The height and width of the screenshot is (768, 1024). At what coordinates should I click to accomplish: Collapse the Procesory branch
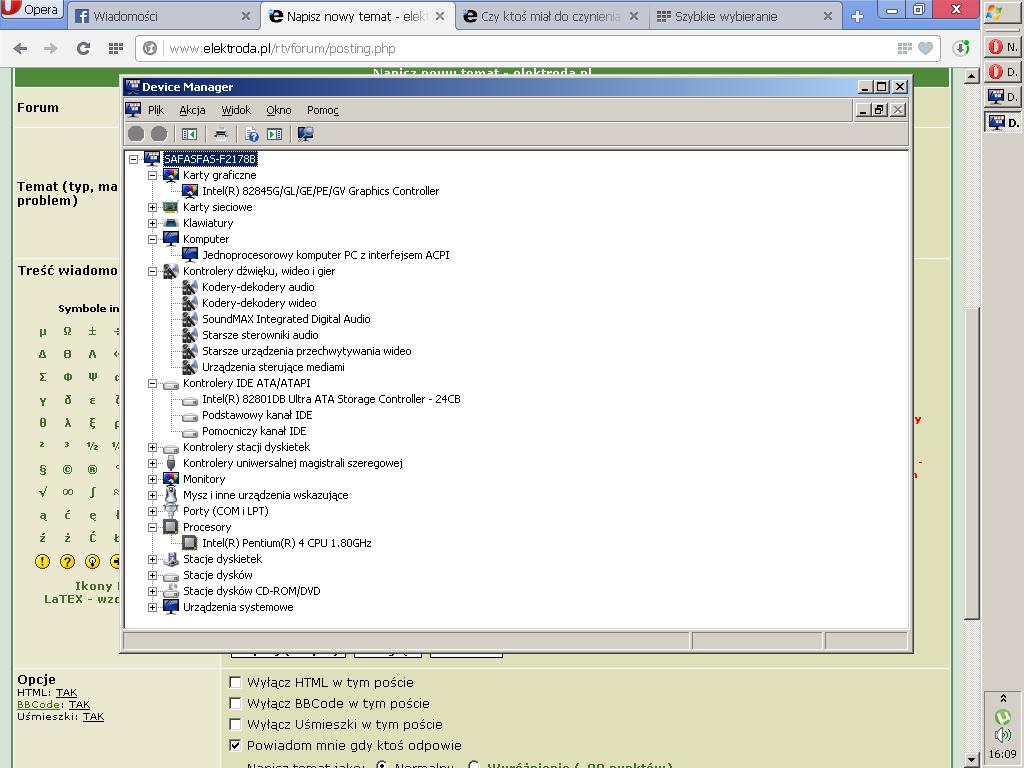tap(152, 527)
